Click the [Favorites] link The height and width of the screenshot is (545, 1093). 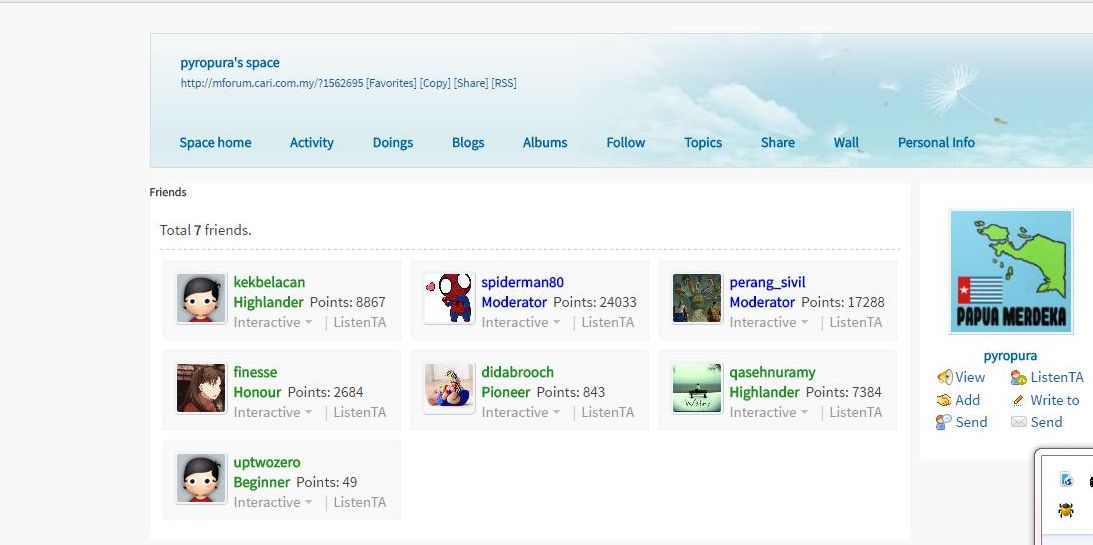coord(391,83)
